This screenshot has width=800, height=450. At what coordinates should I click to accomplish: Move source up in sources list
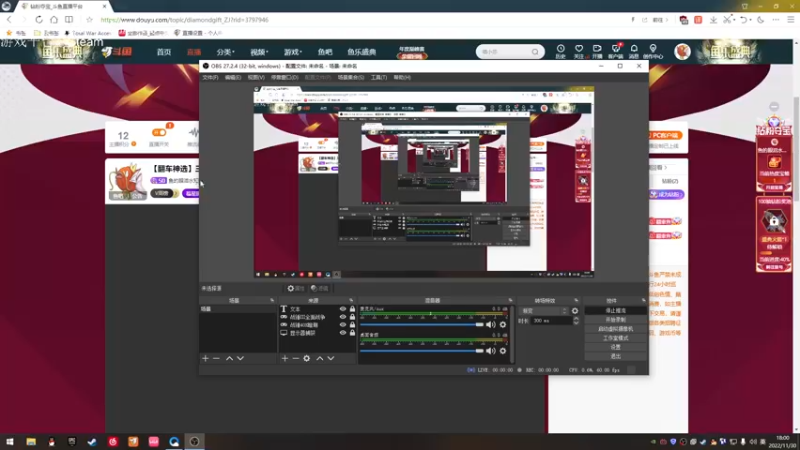coord(319,359)
